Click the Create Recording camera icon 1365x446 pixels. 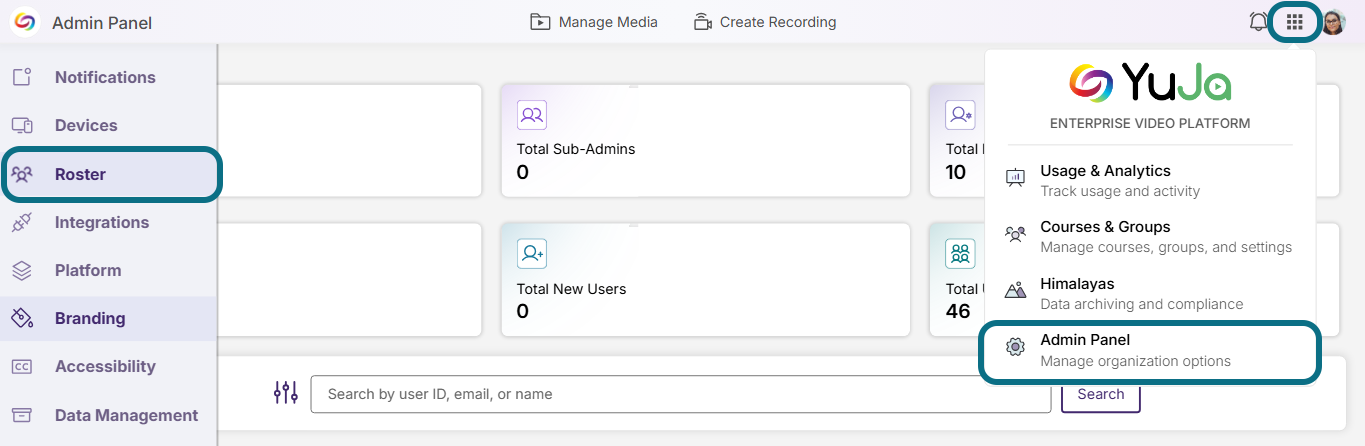(703, 22)
